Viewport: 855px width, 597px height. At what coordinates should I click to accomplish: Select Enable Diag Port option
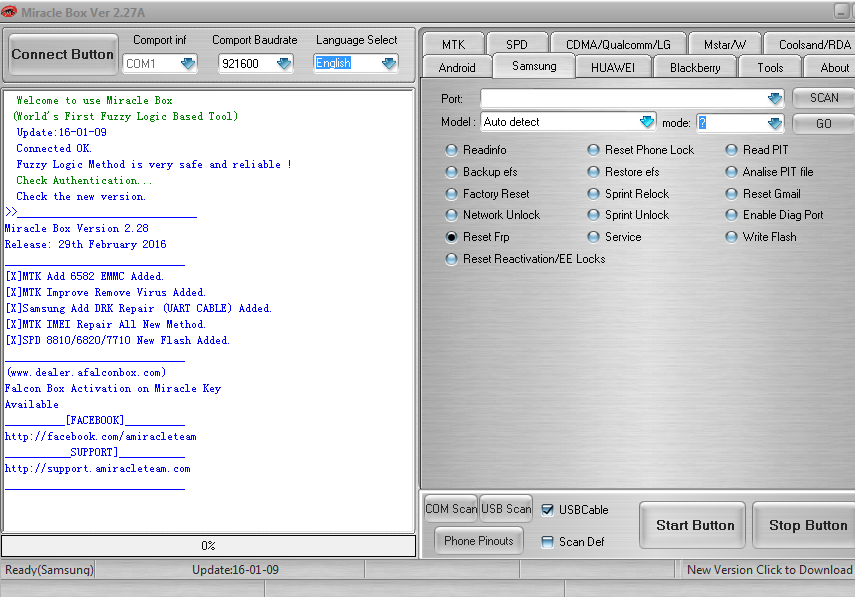pyautogui.click(x=774, y=215)
